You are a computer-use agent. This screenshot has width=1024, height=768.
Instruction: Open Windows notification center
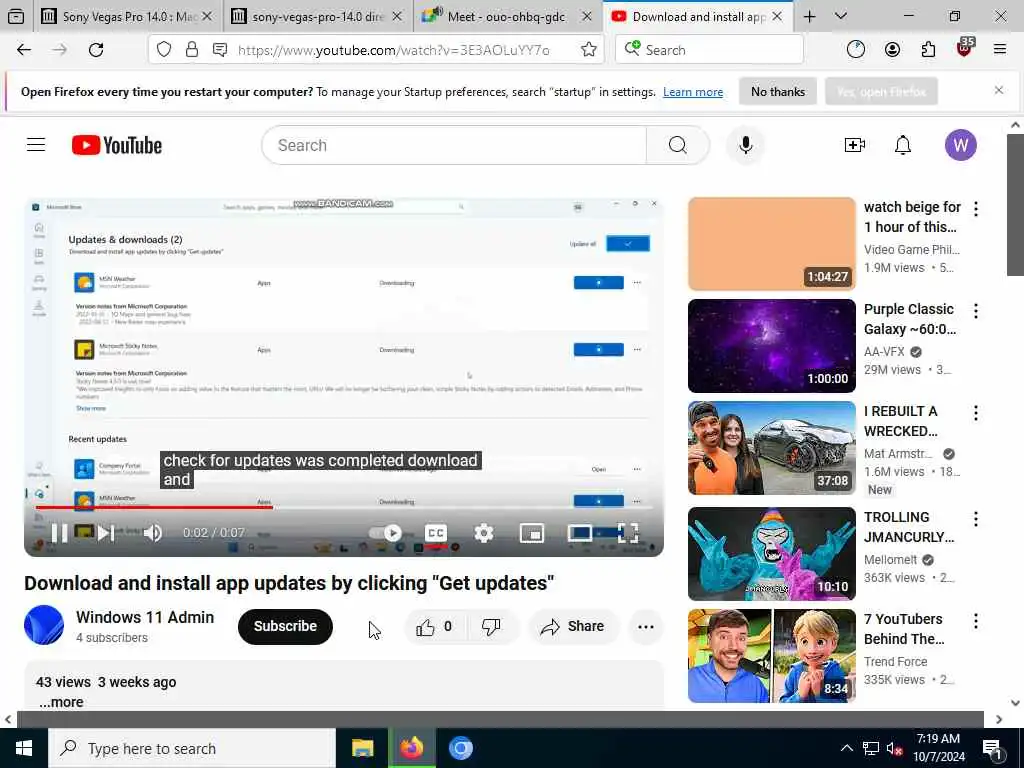(x=993, y=750)
